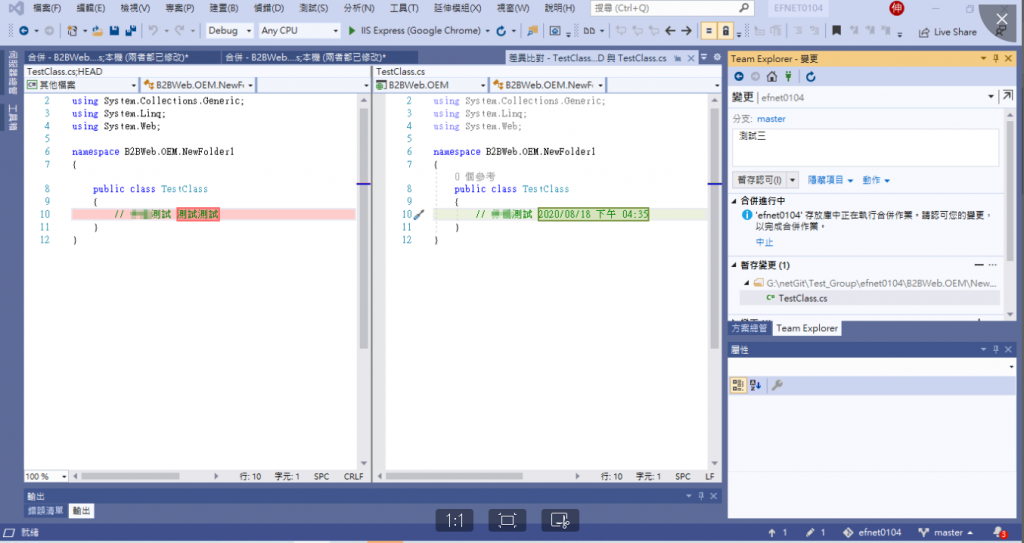Click the master branch link in Team Explorer
Image resolution: width=1024 pixels, height=543 pixels.
pos(771,119)
